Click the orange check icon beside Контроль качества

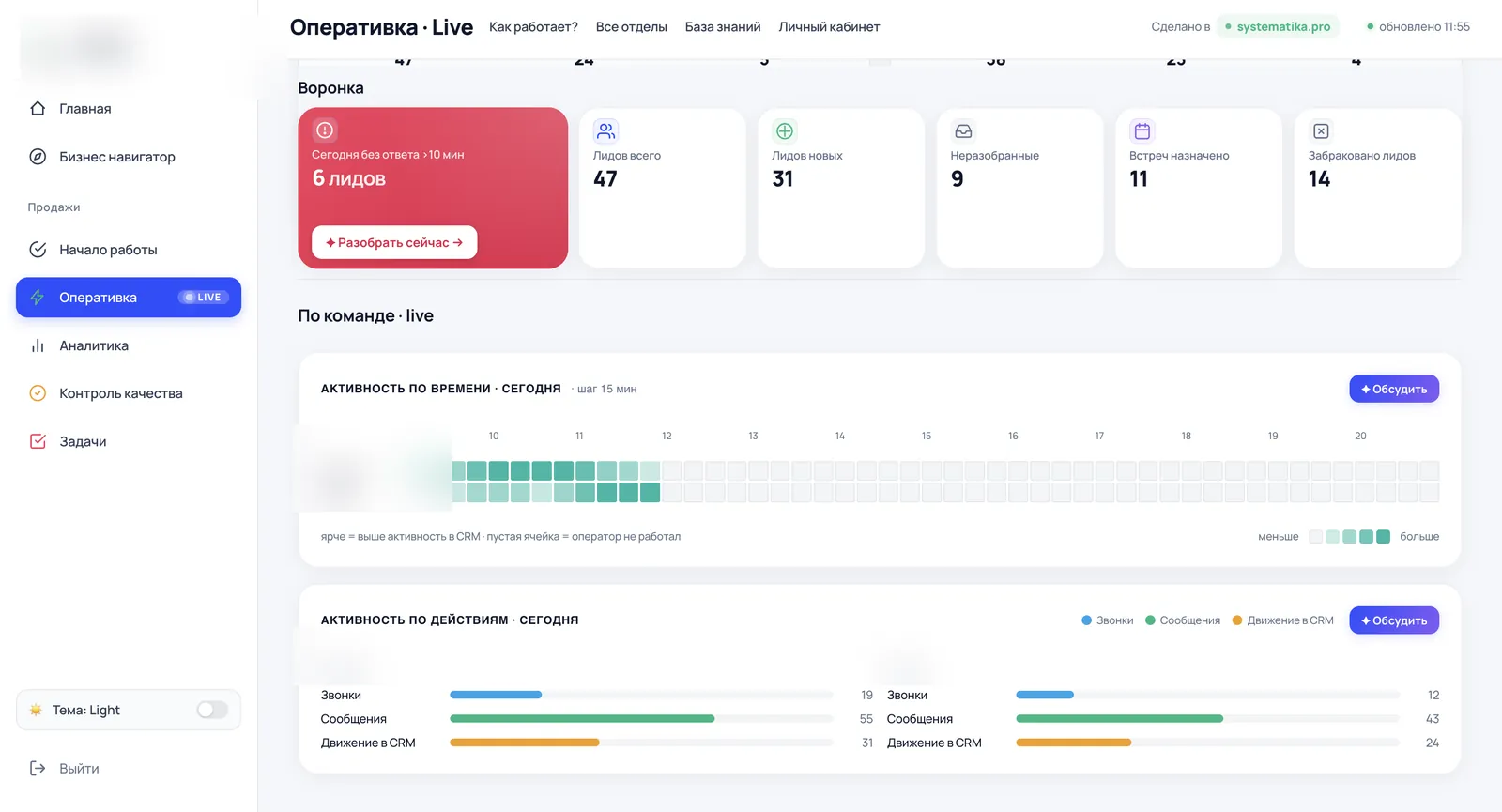coord(38,393)
